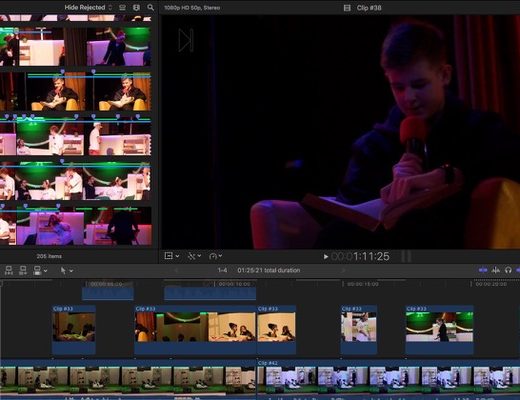The image size is (520, 400).
Task: Select Clip #42 in the primary storyline
Action: pyautogui.click(x=388, y=379)
